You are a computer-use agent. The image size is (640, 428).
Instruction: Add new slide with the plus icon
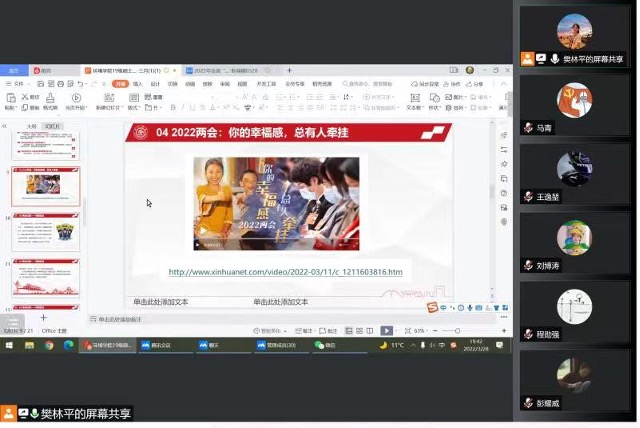pyautogui.click(x=43, y=318)
